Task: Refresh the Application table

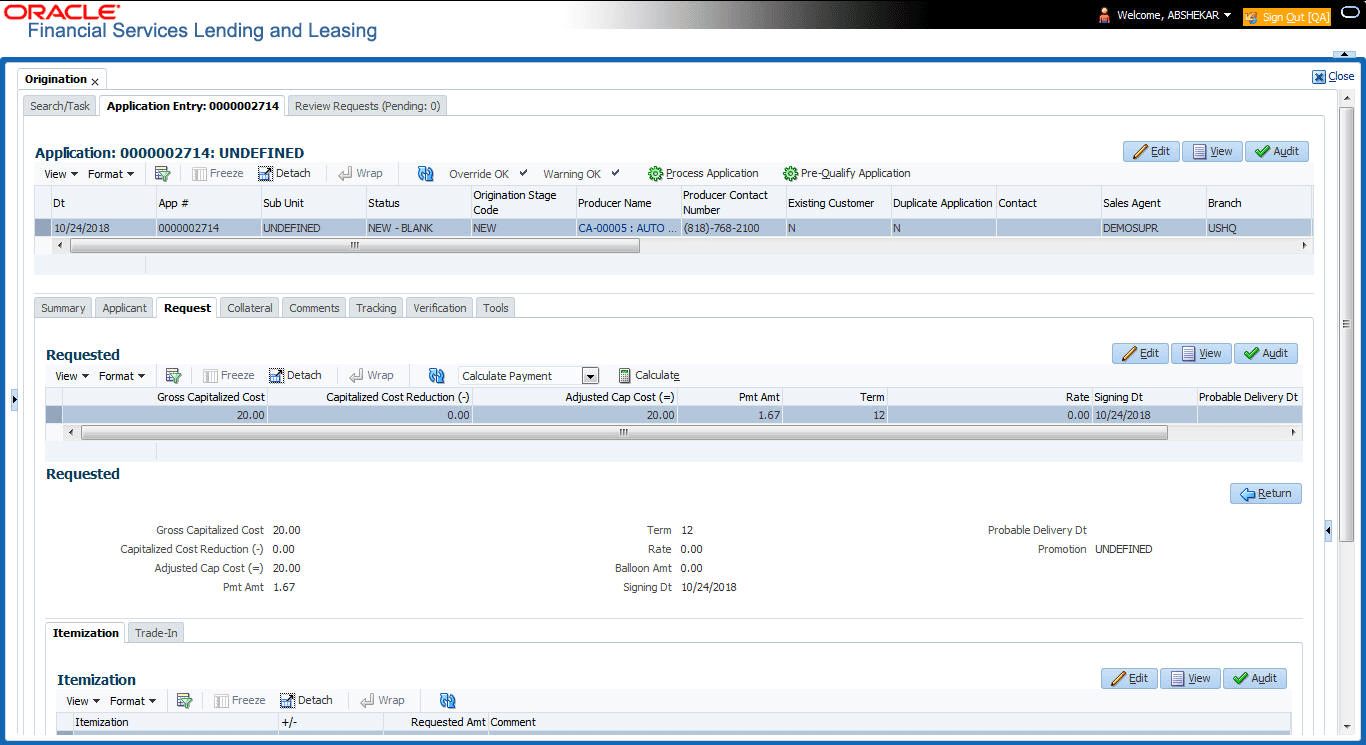Action: pos(426,174)
